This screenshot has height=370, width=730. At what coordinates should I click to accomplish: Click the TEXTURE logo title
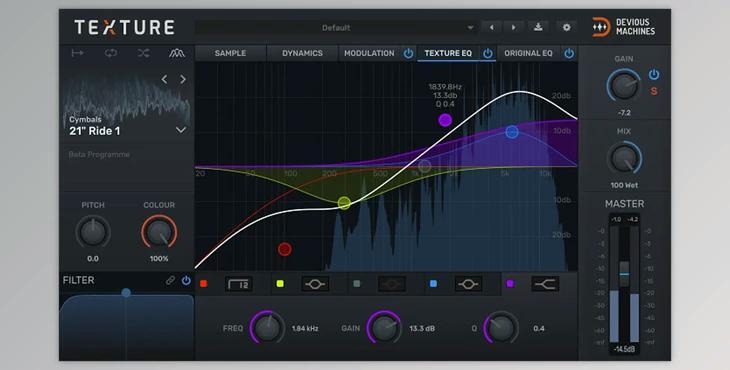pyautogui.click(x=124, y=27)
